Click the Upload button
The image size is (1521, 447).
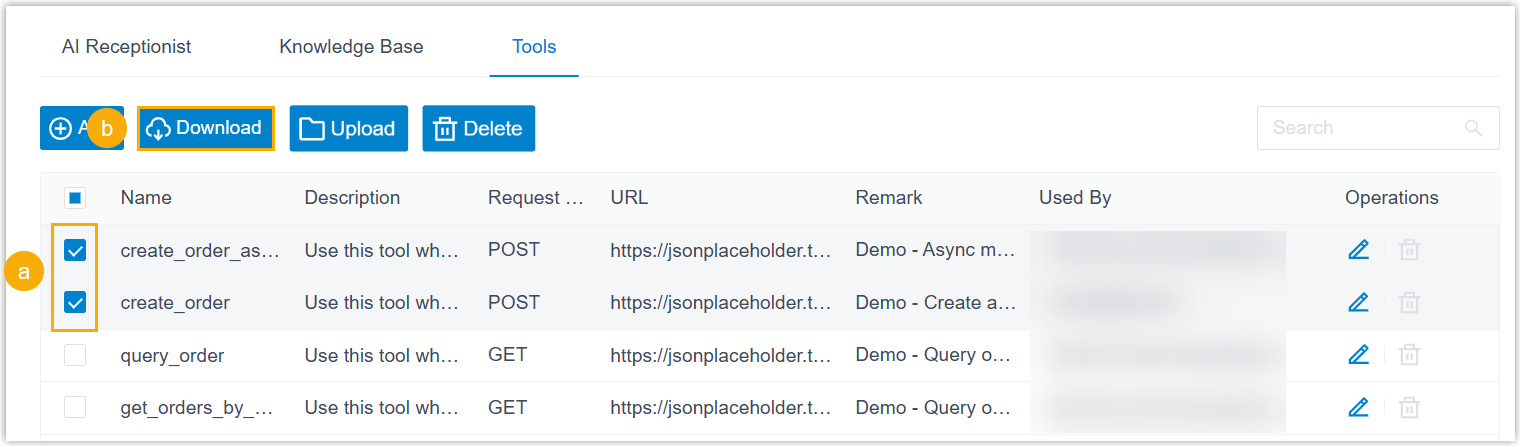pos(349,128)
